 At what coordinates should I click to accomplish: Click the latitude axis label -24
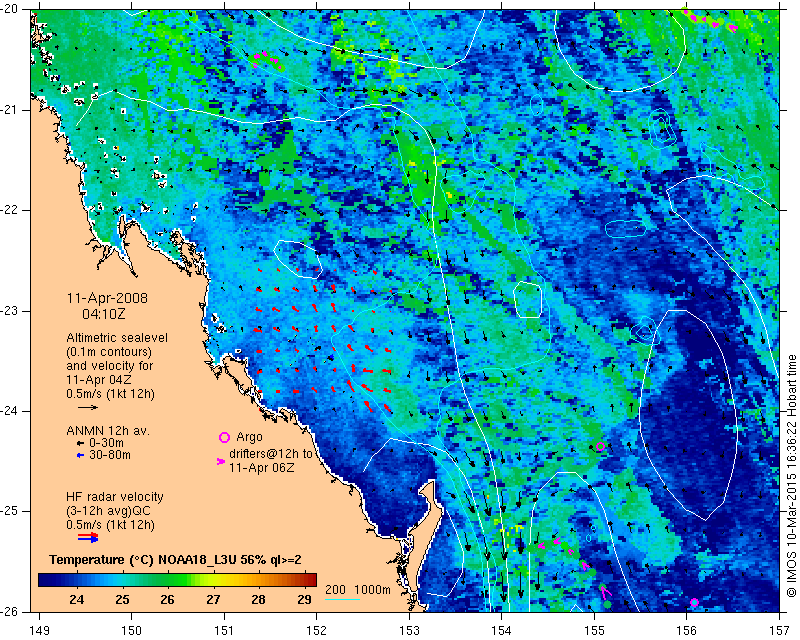[x=10, y=411]
